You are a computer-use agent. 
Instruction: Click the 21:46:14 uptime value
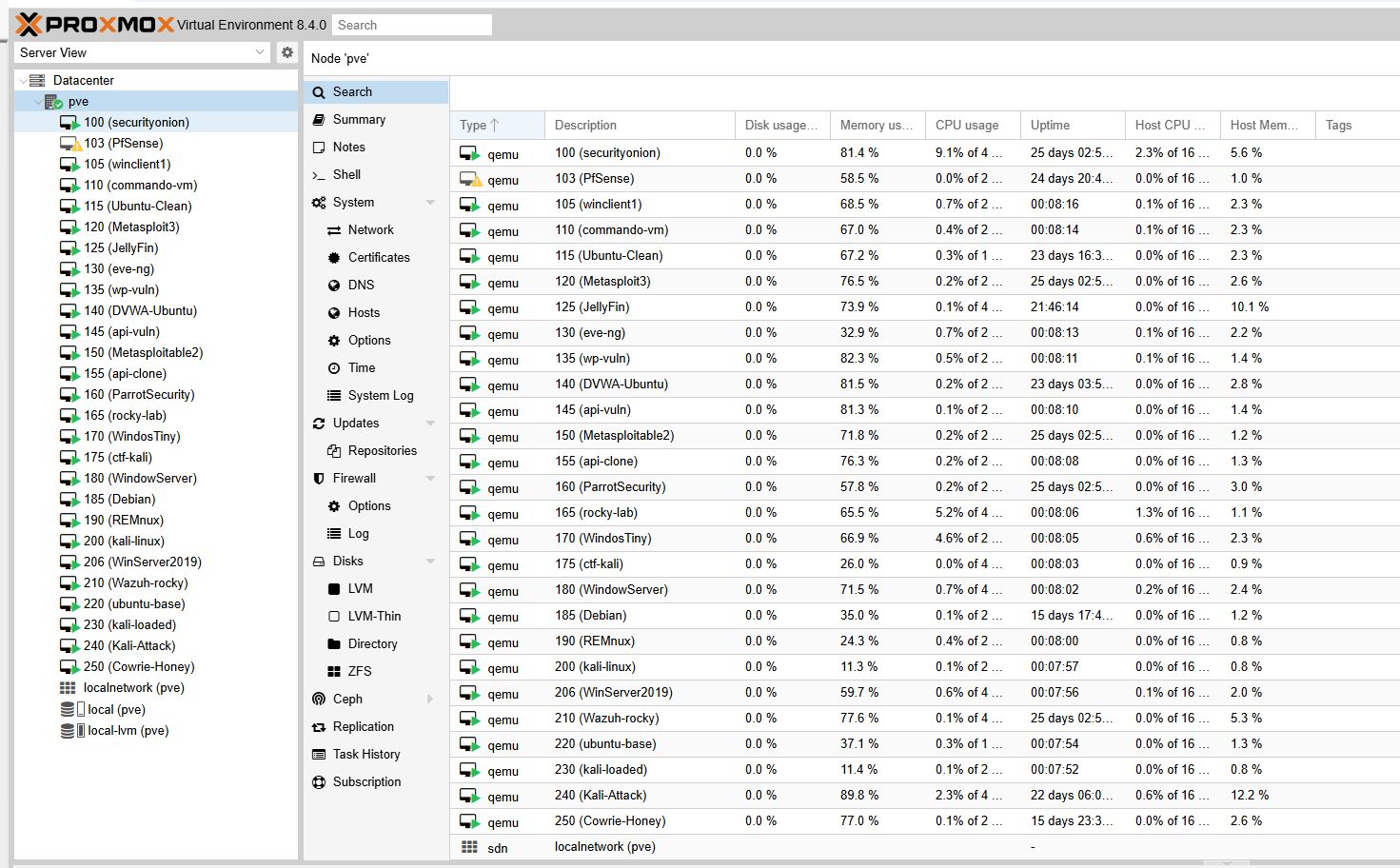point(1055,307)
